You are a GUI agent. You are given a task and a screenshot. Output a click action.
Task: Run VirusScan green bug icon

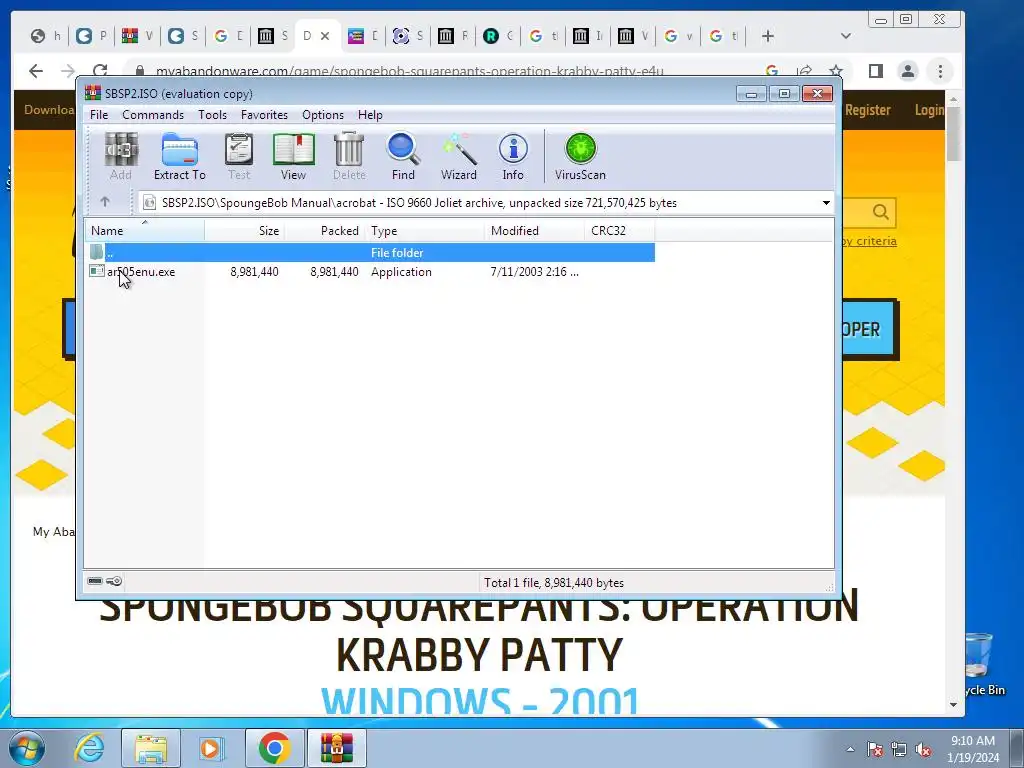[580, 156]
